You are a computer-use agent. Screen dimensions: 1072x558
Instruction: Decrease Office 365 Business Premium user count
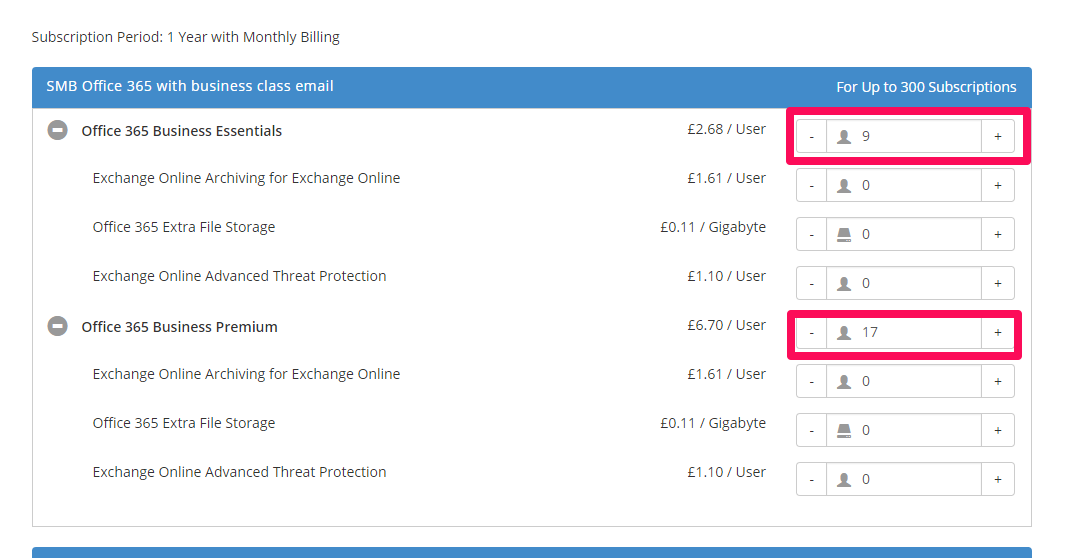tap(812, 332)
